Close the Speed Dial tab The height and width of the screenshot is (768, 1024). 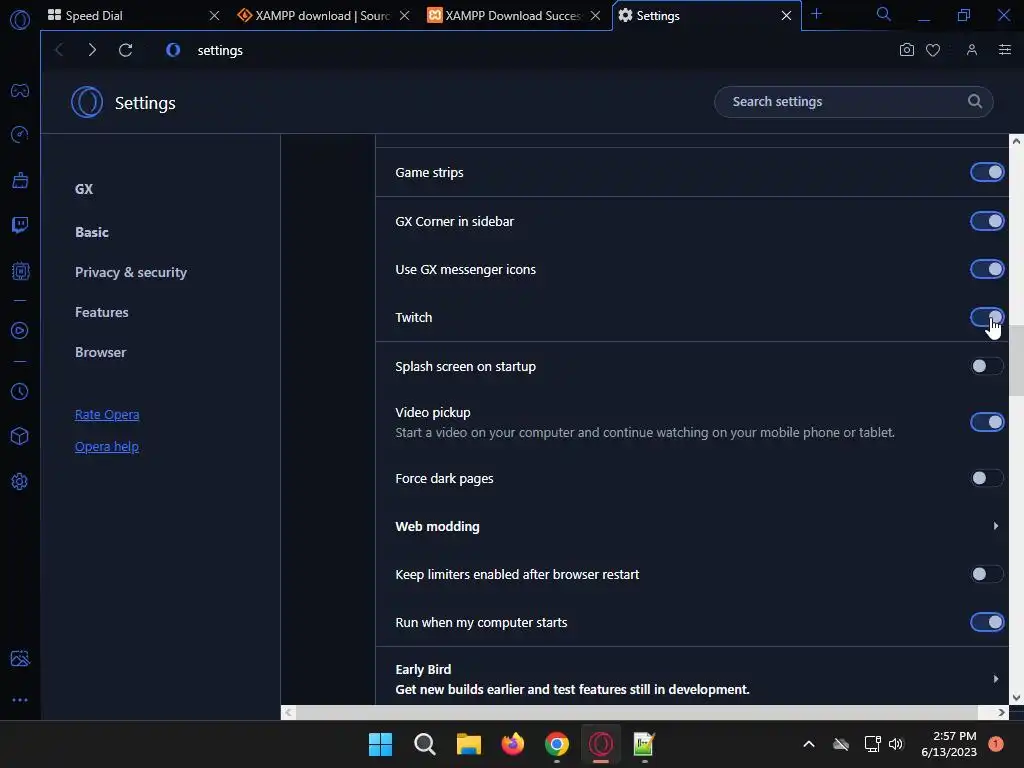coord(214,15)
